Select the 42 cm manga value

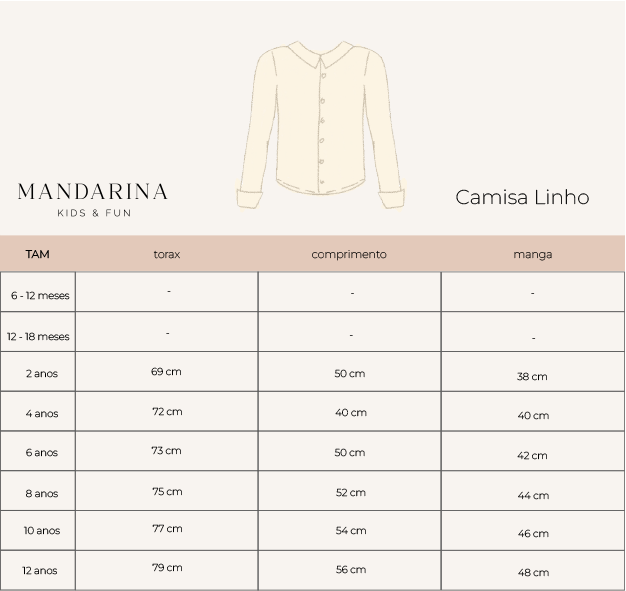point(532,456)
